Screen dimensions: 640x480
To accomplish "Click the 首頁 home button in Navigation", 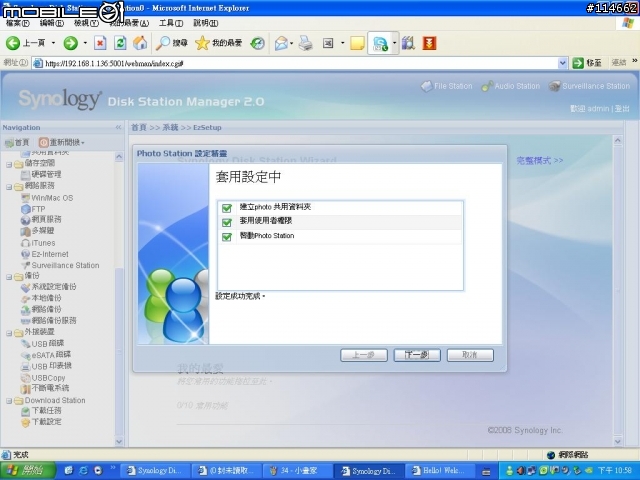I will pos(17,142).
